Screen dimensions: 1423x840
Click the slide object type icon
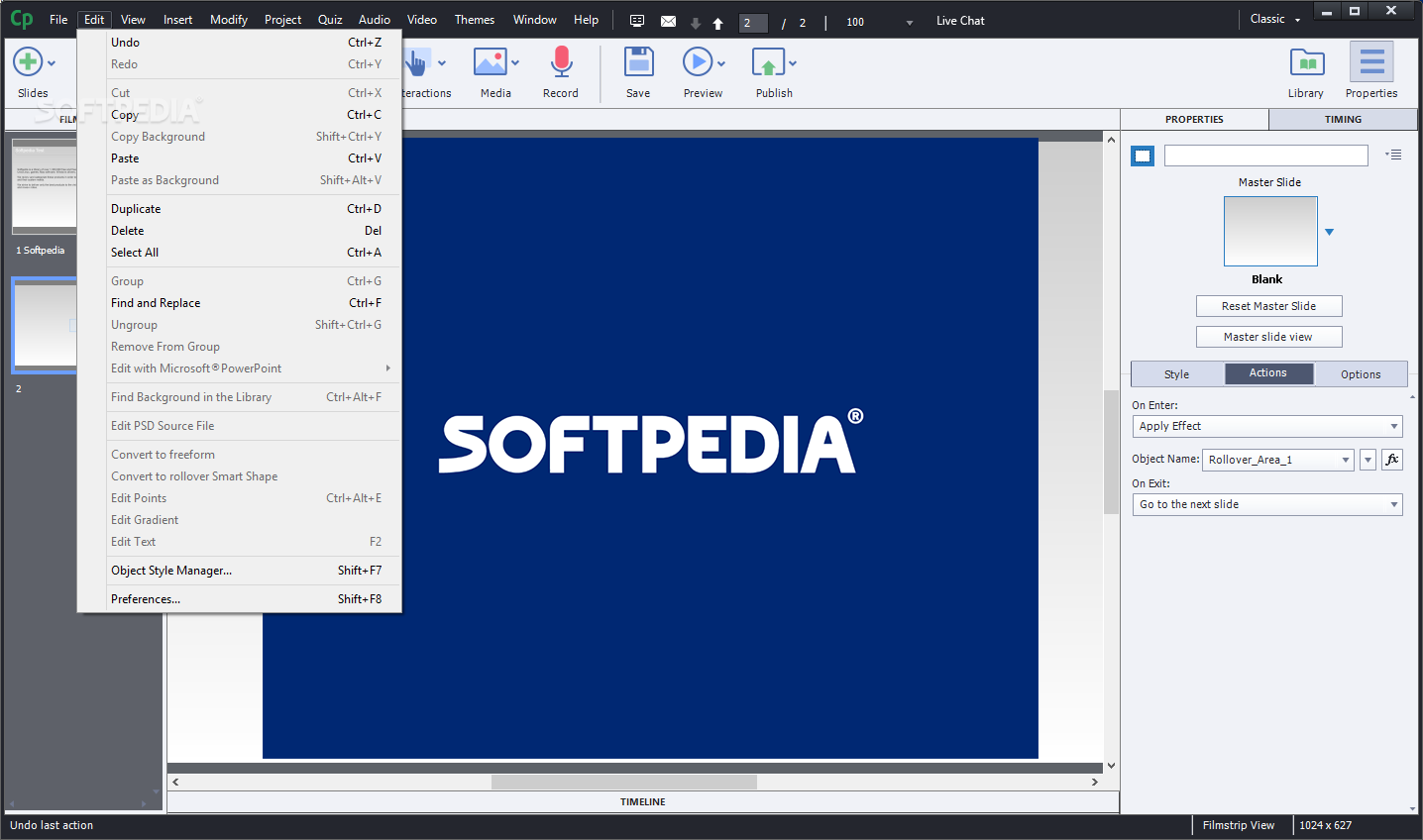tap(1143, 156)
